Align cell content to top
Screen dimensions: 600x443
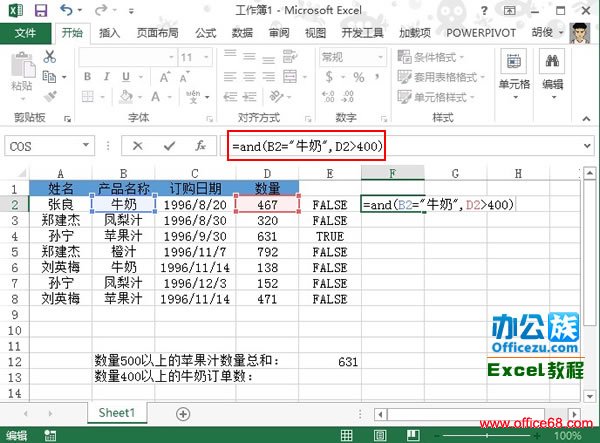(230, 54)
